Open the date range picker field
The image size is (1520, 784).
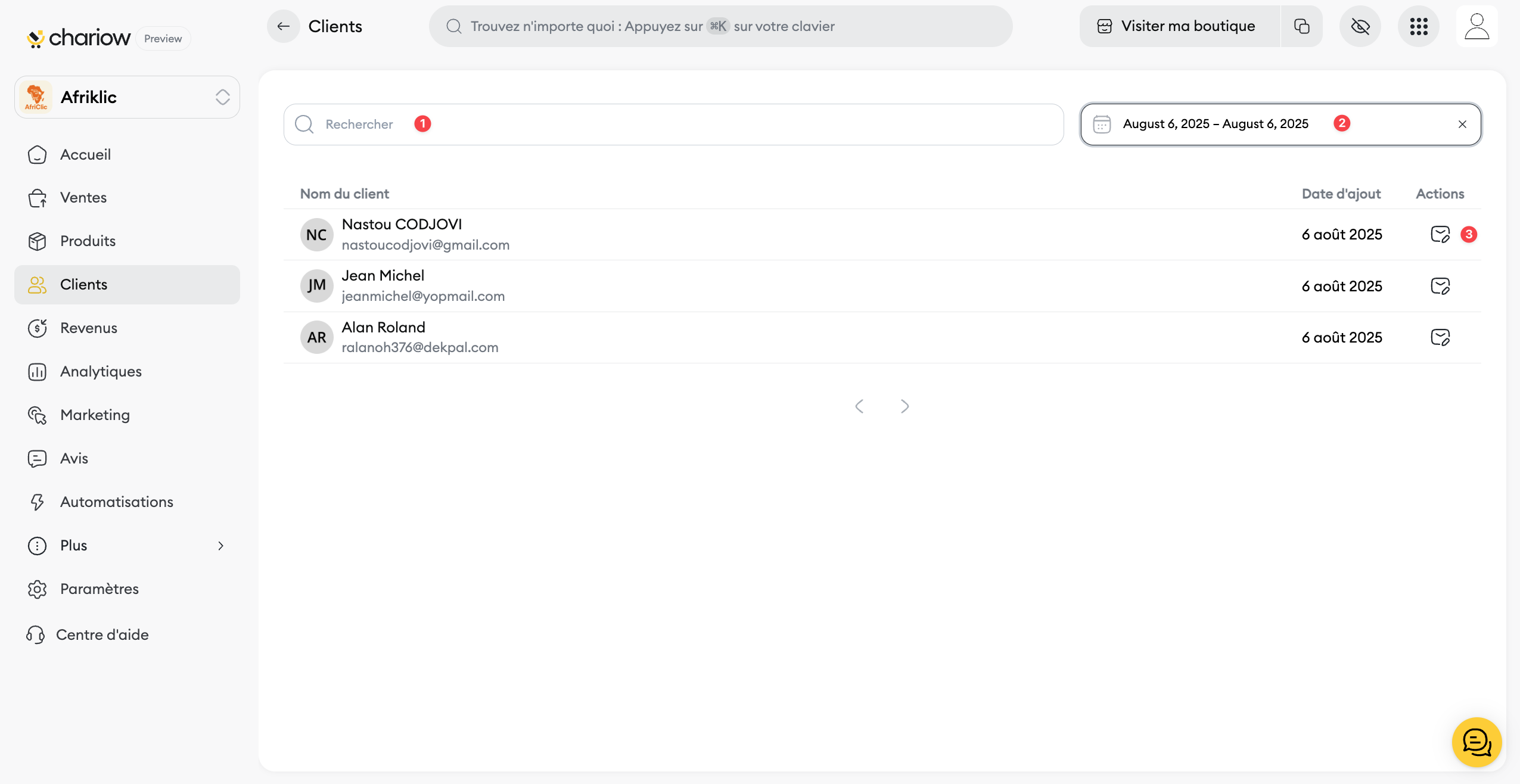click(1216, 124)
